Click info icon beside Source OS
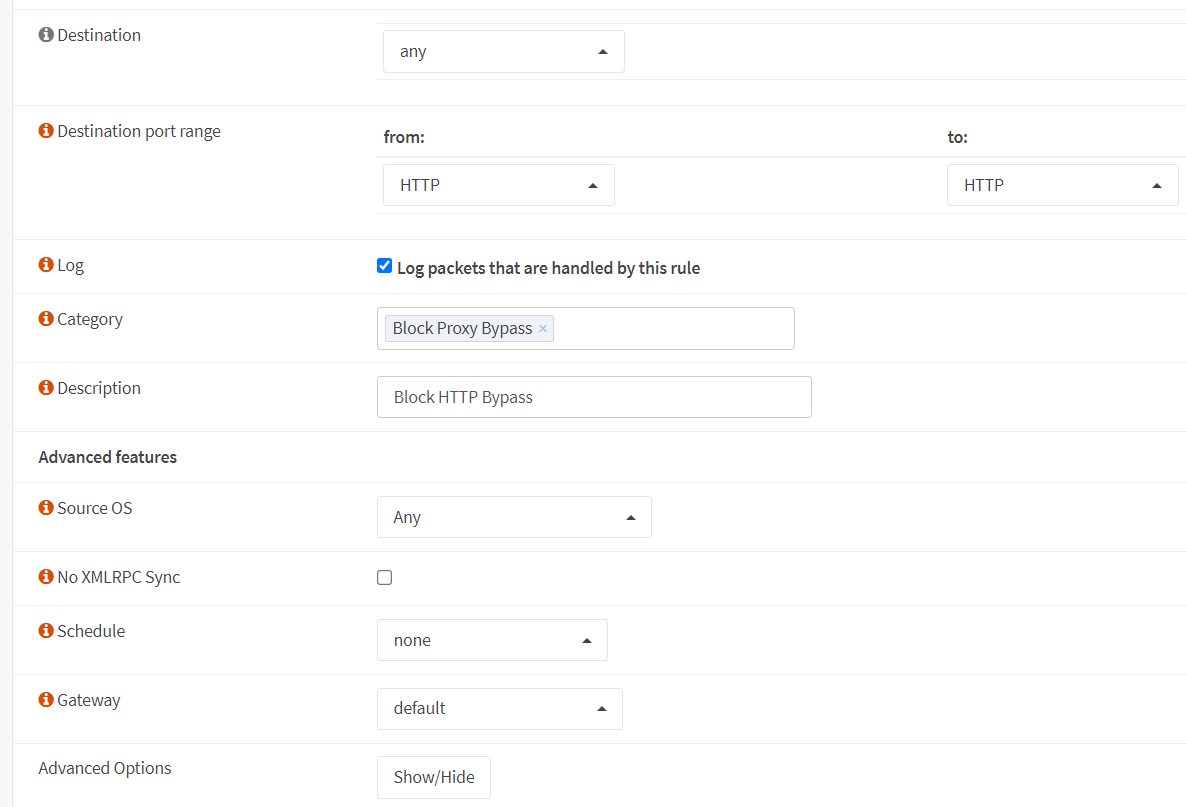This screenshot has width=1186, height=807. point(46,508)
